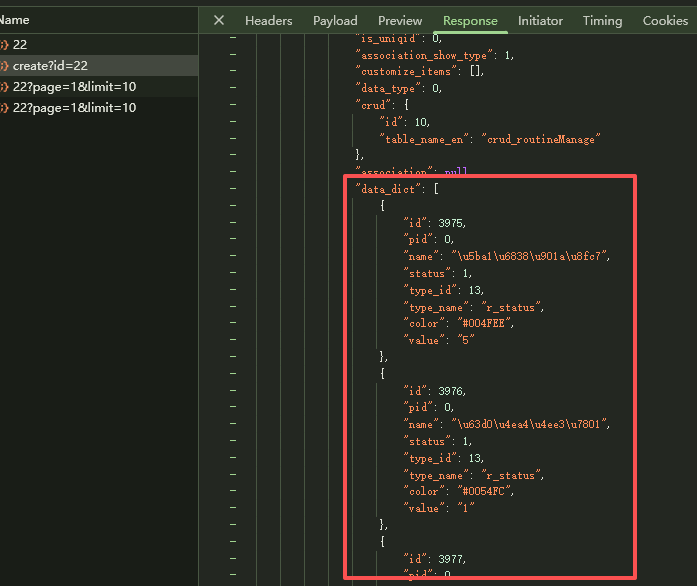Select the Response tab

[x=470, y=21]
